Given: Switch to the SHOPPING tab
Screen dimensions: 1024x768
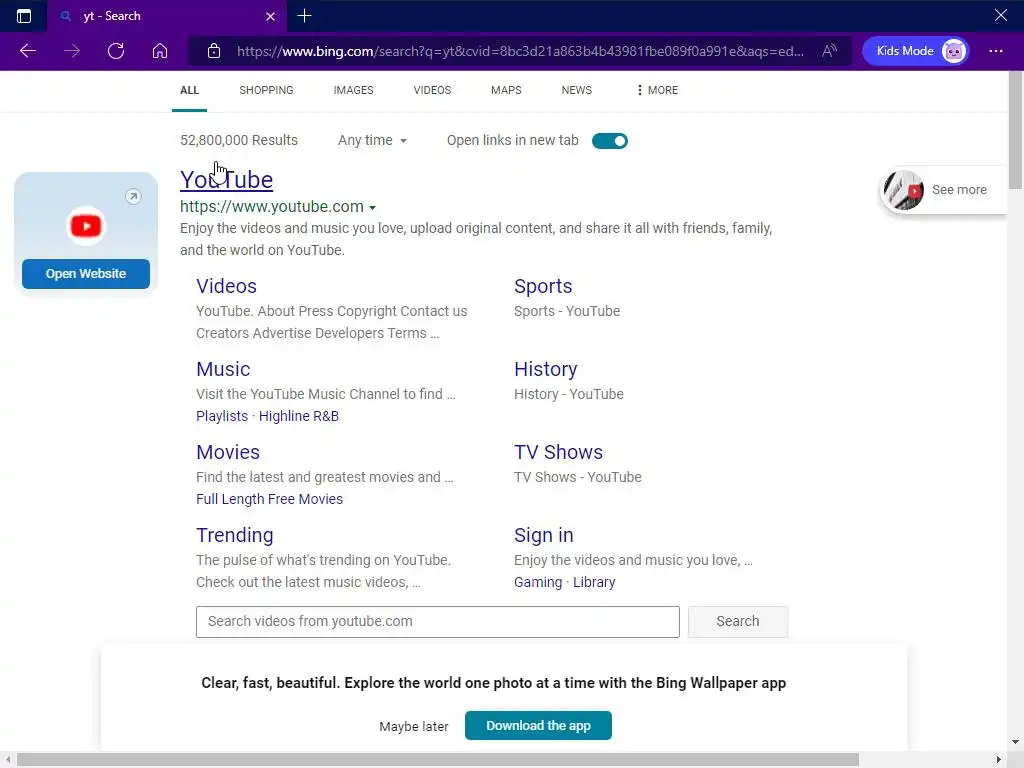Looking at the screenshot, I should tap(266, 90).
